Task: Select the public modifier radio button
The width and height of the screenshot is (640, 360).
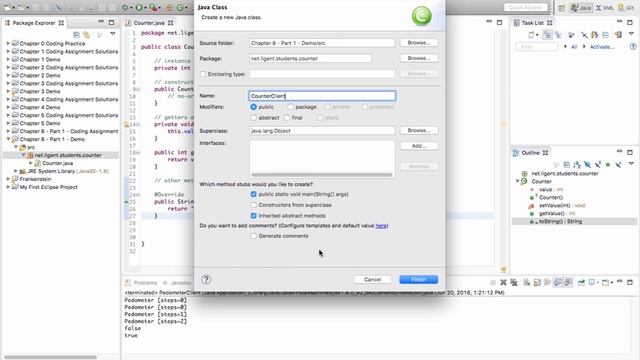Action: pyautogui.click(x=253, y=107)
